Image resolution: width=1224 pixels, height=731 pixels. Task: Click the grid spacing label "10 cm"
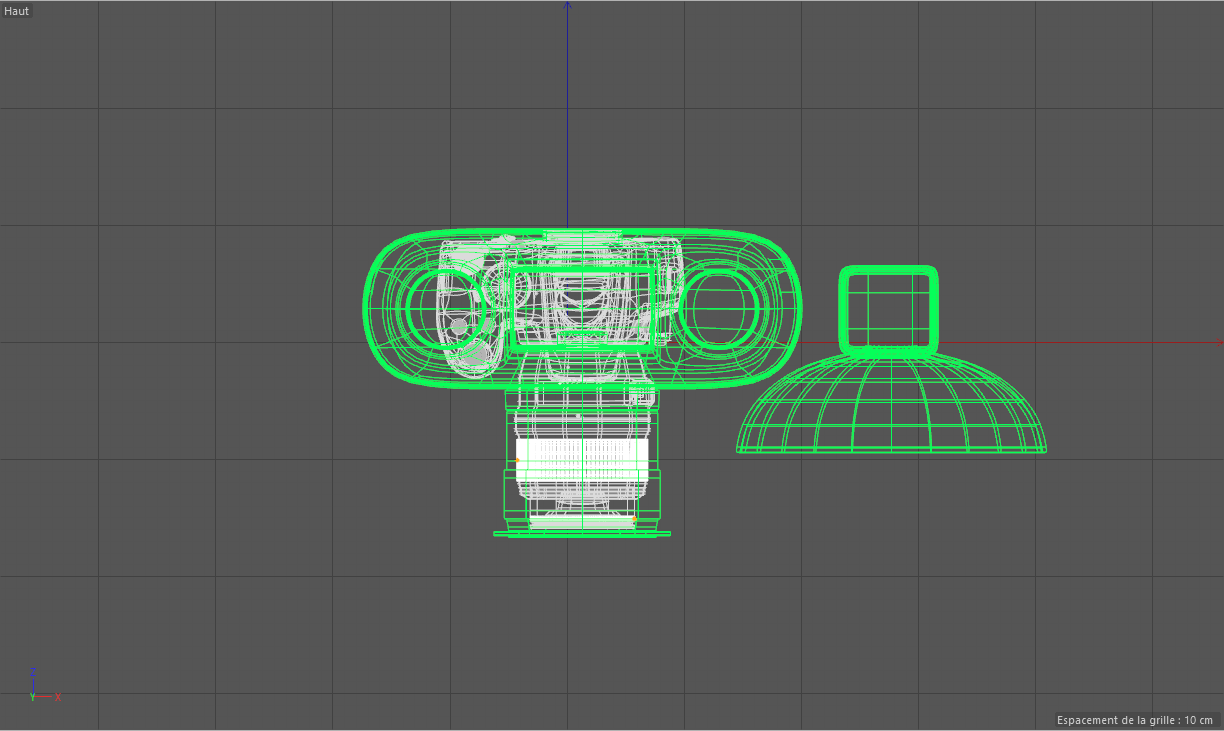click(1198, 720)
